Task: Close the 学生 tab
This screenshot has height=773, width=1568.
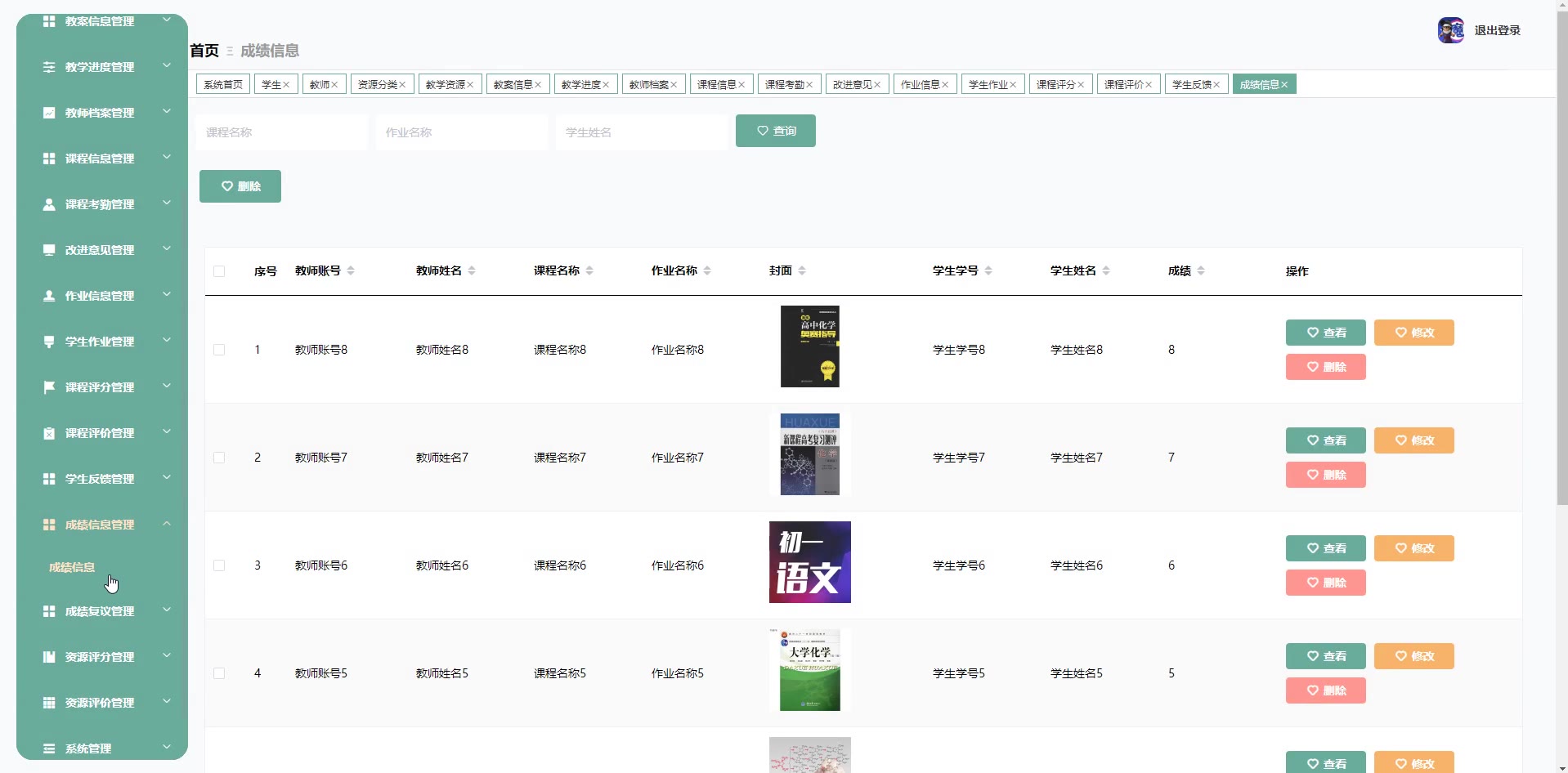Action: click(x=286, y=85)
